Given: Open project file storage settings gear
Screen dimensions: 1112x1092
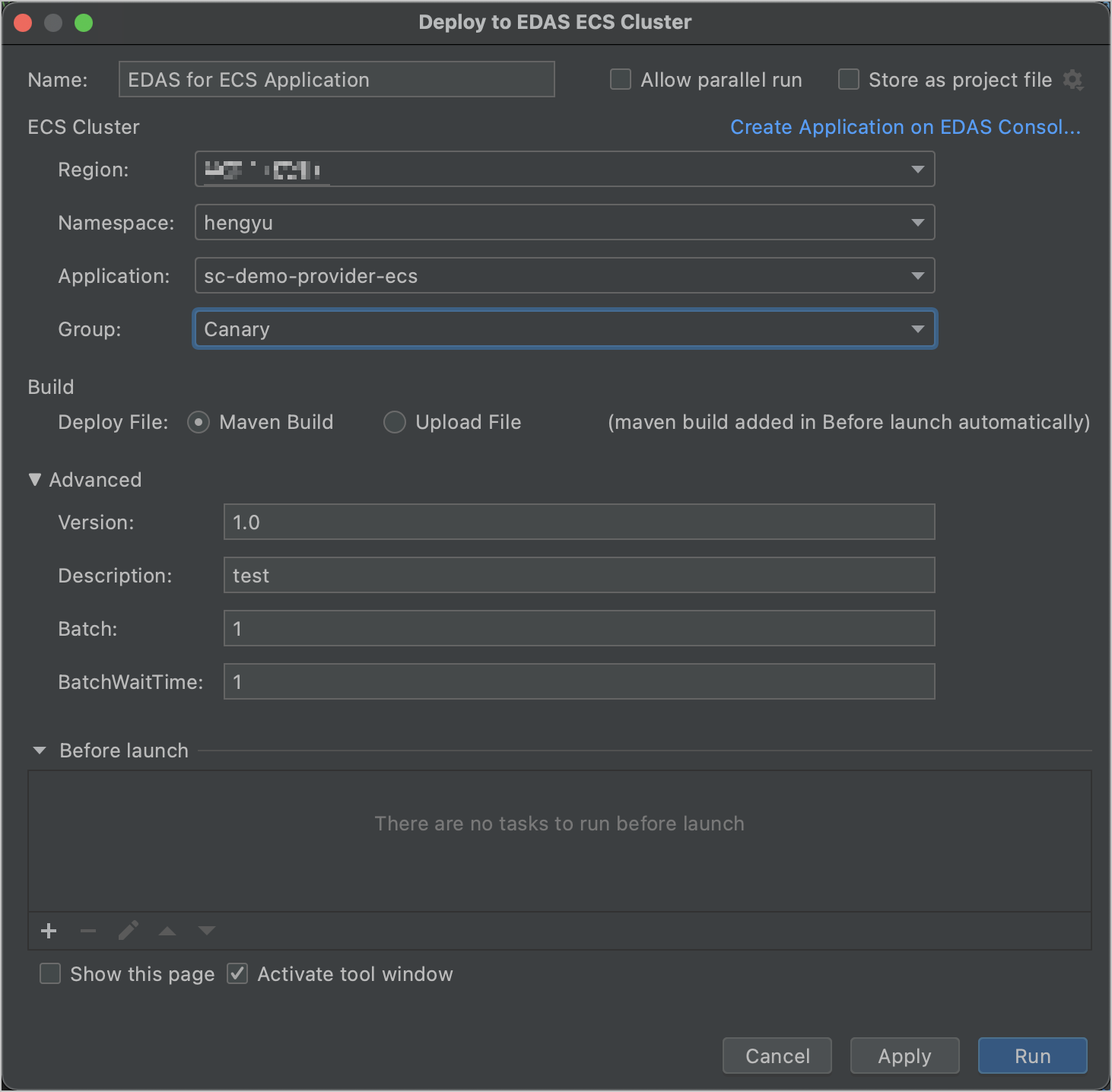Looking at the screenshot, I should (x=1073, y=80).
